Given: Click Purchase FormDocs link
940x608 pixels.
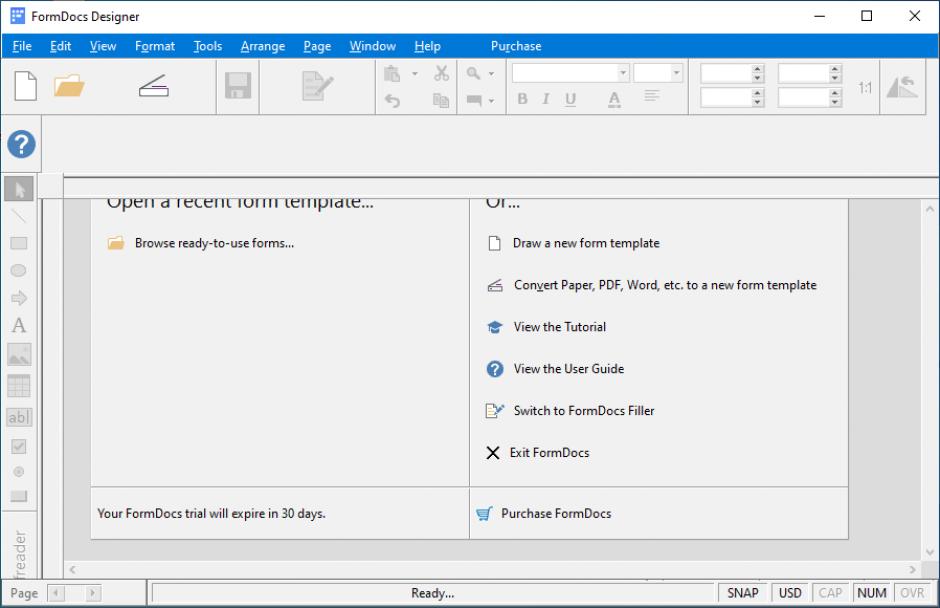Looking at the screenshot, I should (556, 513).
